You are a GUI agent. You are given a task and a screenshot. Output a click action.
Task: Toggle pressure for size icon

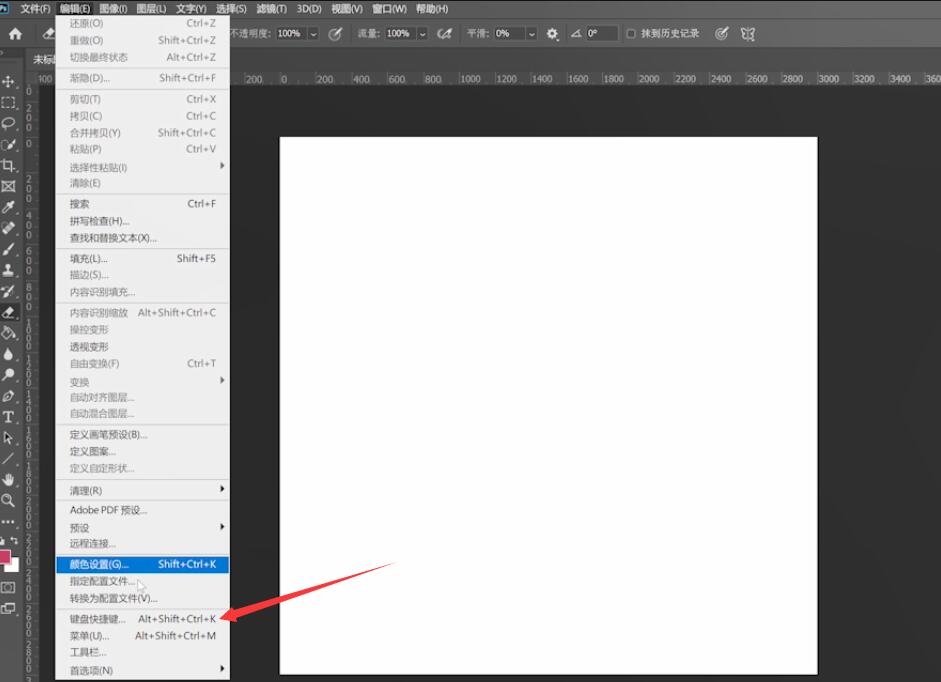coord(722,34)
